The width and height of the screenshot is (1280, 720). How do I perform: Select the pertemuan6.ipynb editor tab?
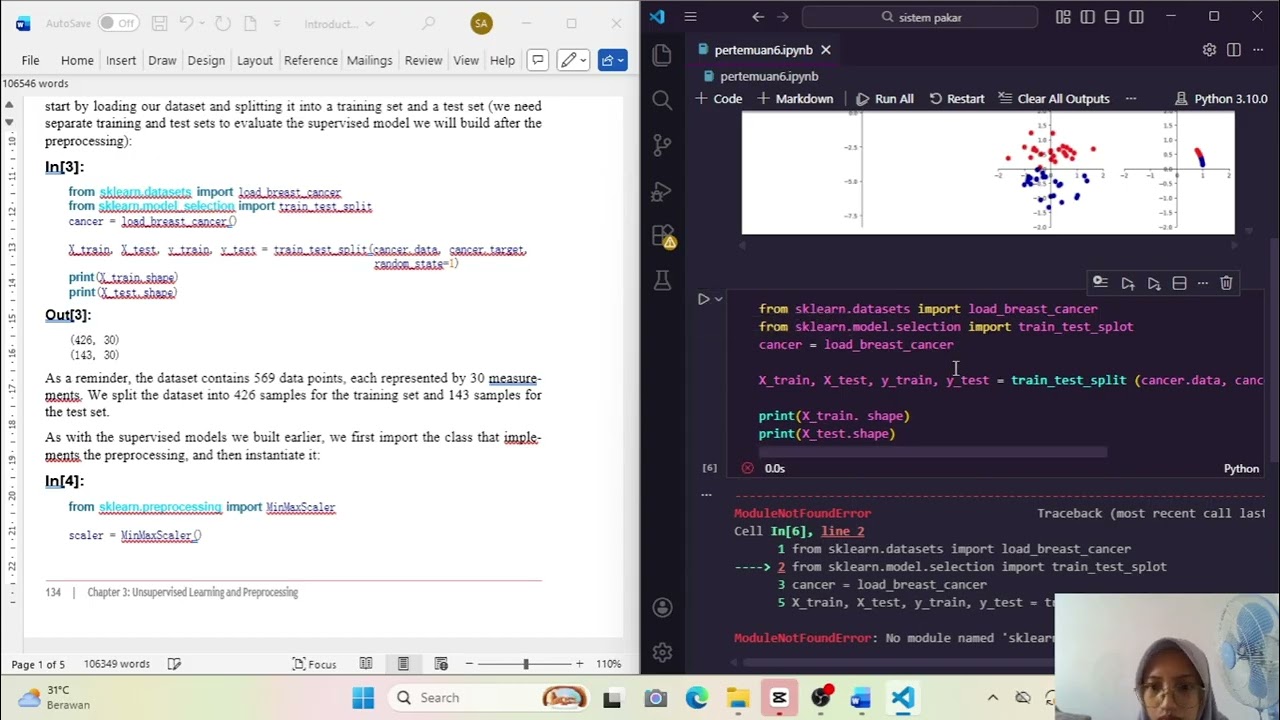click(762, 50)
